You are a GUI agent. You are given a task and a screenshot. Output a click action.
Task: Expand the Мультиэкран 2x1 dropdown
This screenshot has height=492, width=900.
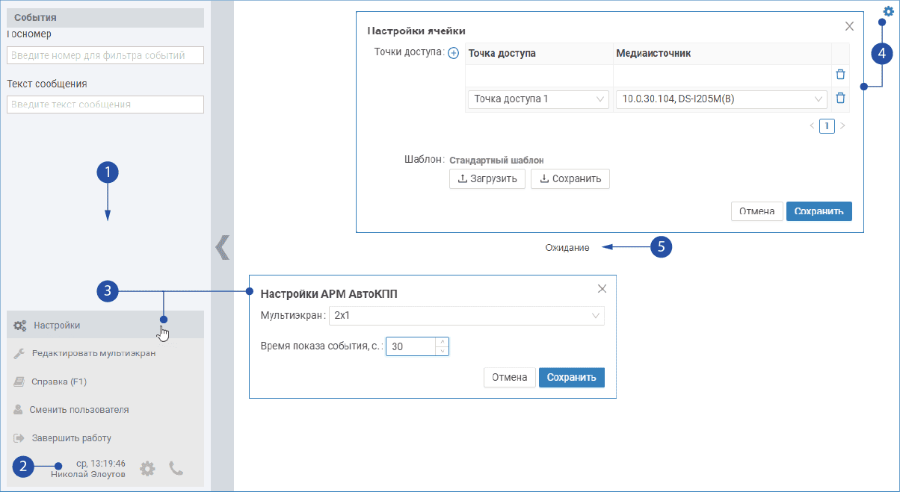[x=467, y=316]
